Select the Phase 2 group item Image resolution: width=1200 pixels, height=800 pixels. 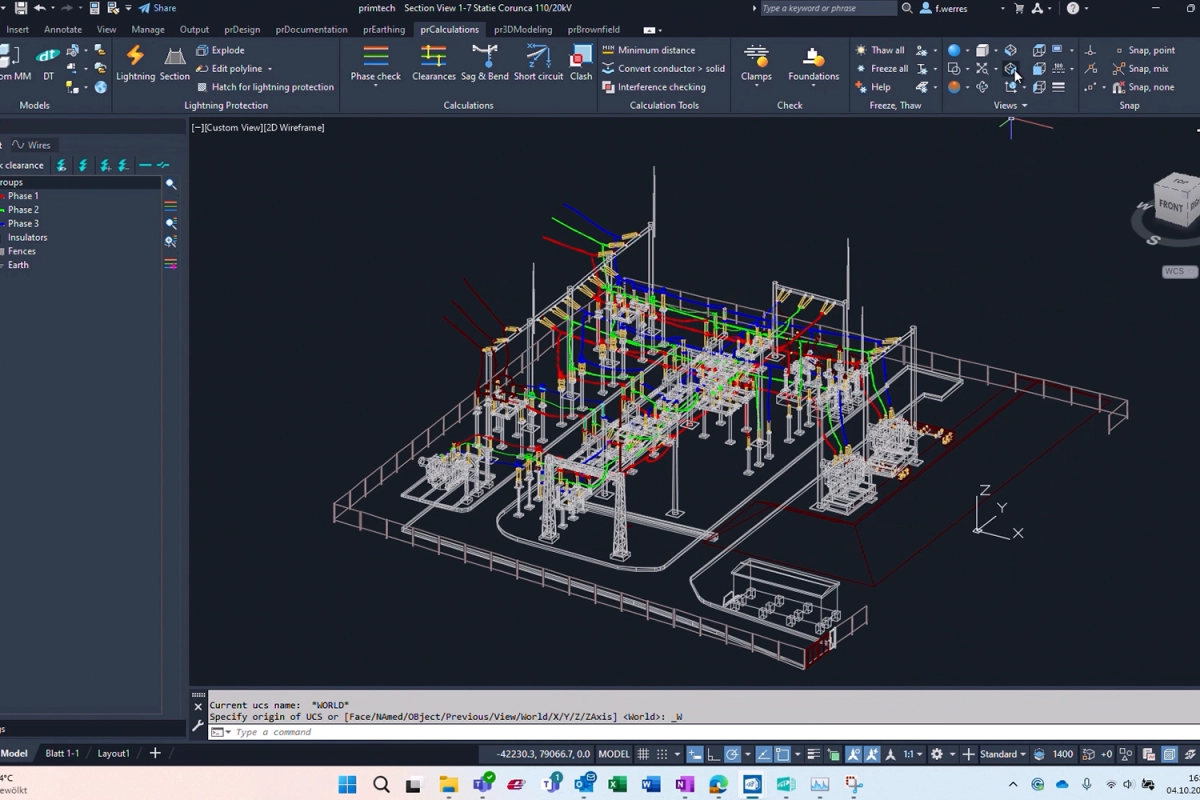coord(23,210)
